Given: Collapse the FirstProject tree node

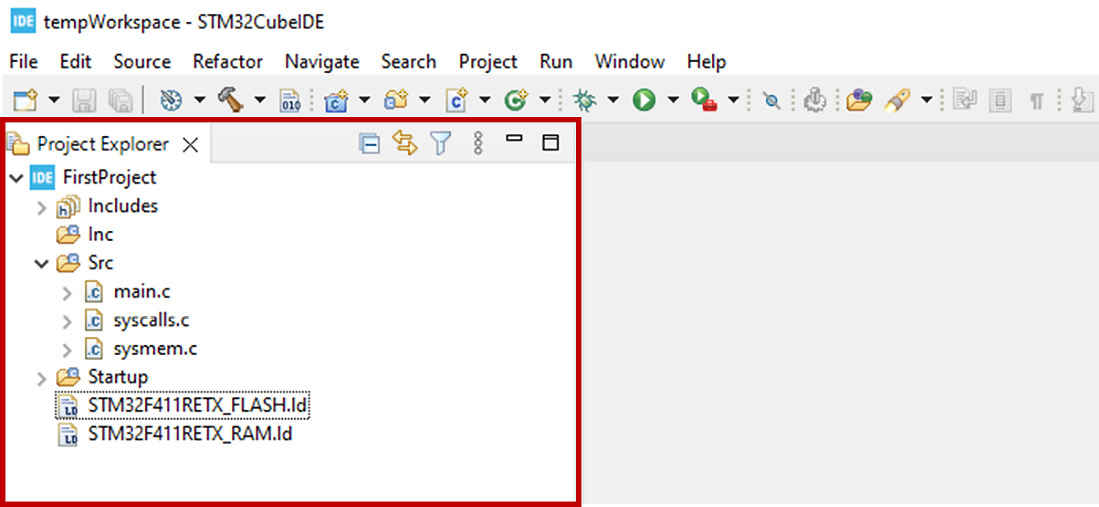Looking at the screenshot, I should coord(15,178).
